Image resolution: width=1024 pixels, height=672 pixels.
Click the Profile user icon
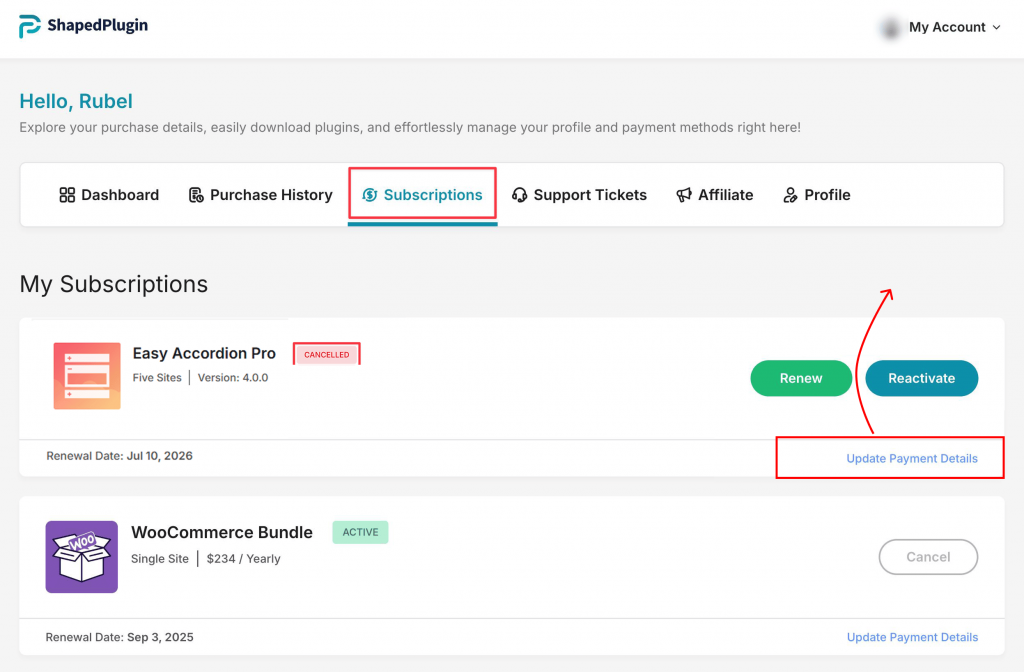click(x=790, y=195)
